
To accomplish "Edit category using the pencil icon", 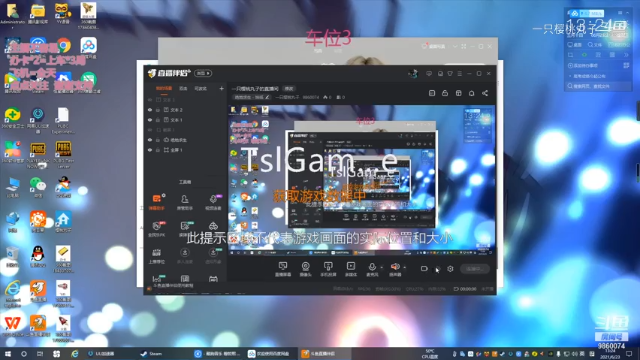I will 267,97.
